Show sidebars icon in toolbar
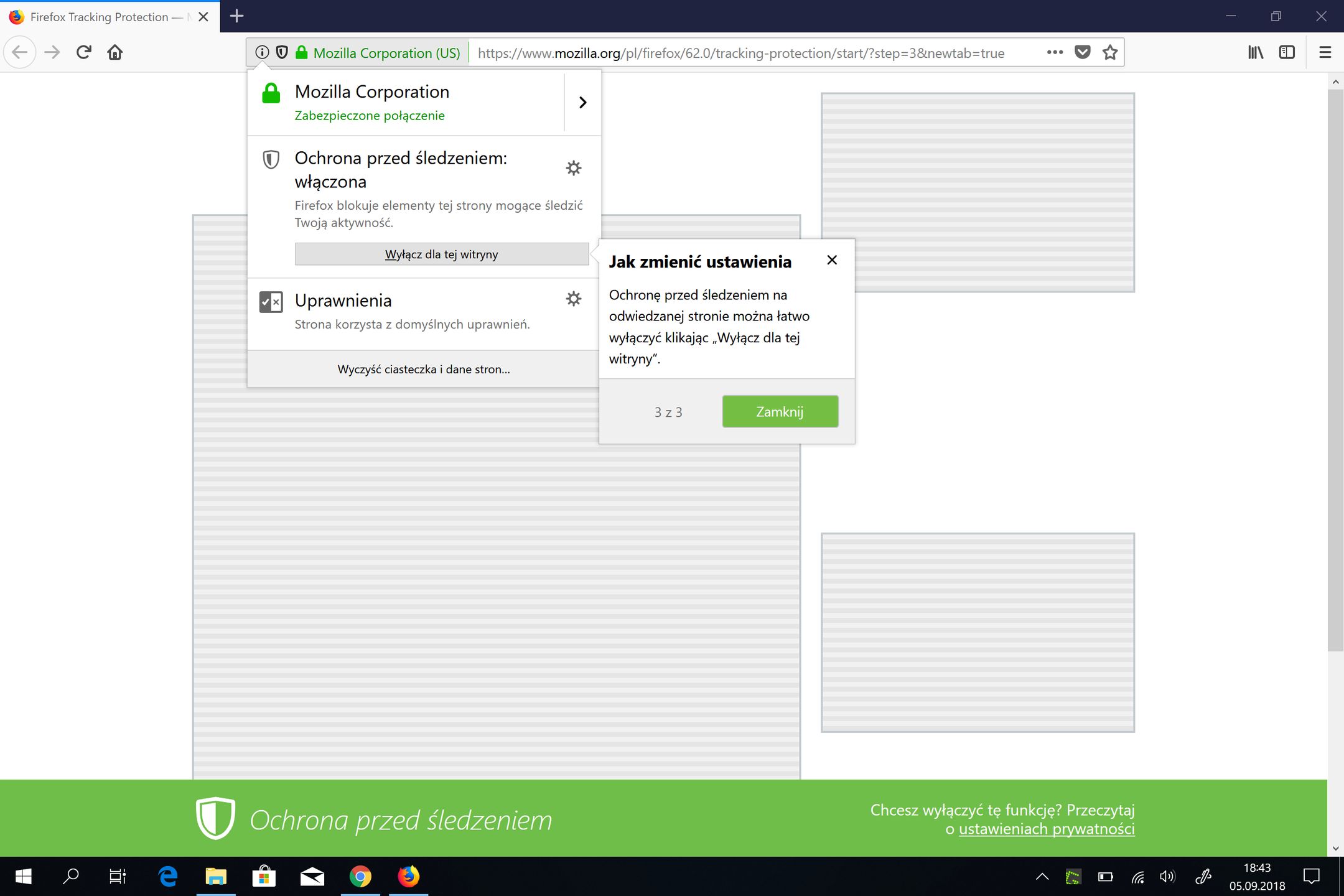The height and width of the screenshot is (896, 1344). click(1287, 52)
